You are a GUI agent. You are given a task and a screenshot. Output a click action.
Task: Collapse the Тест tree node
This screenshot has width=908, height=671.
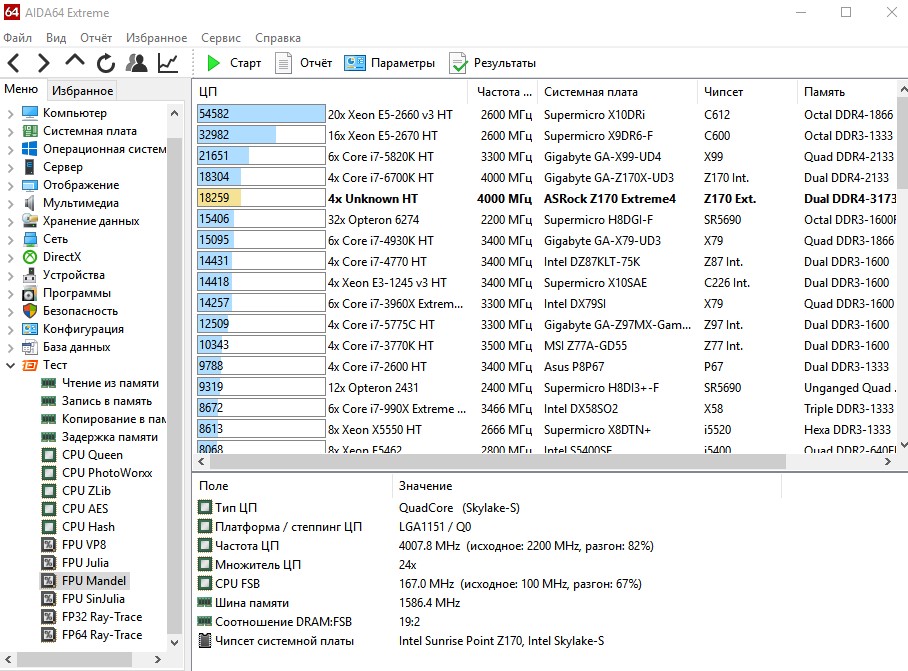[x=10, y=365]
